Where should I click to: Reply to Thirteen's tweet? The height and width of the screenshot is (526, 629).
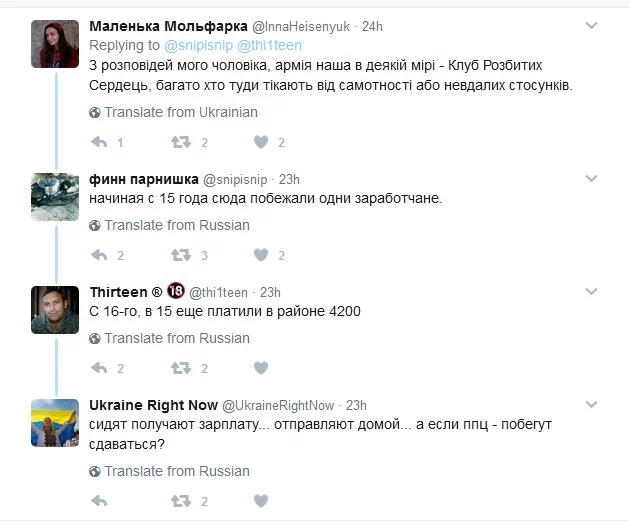pyautogui.click(x=98, y=368)
